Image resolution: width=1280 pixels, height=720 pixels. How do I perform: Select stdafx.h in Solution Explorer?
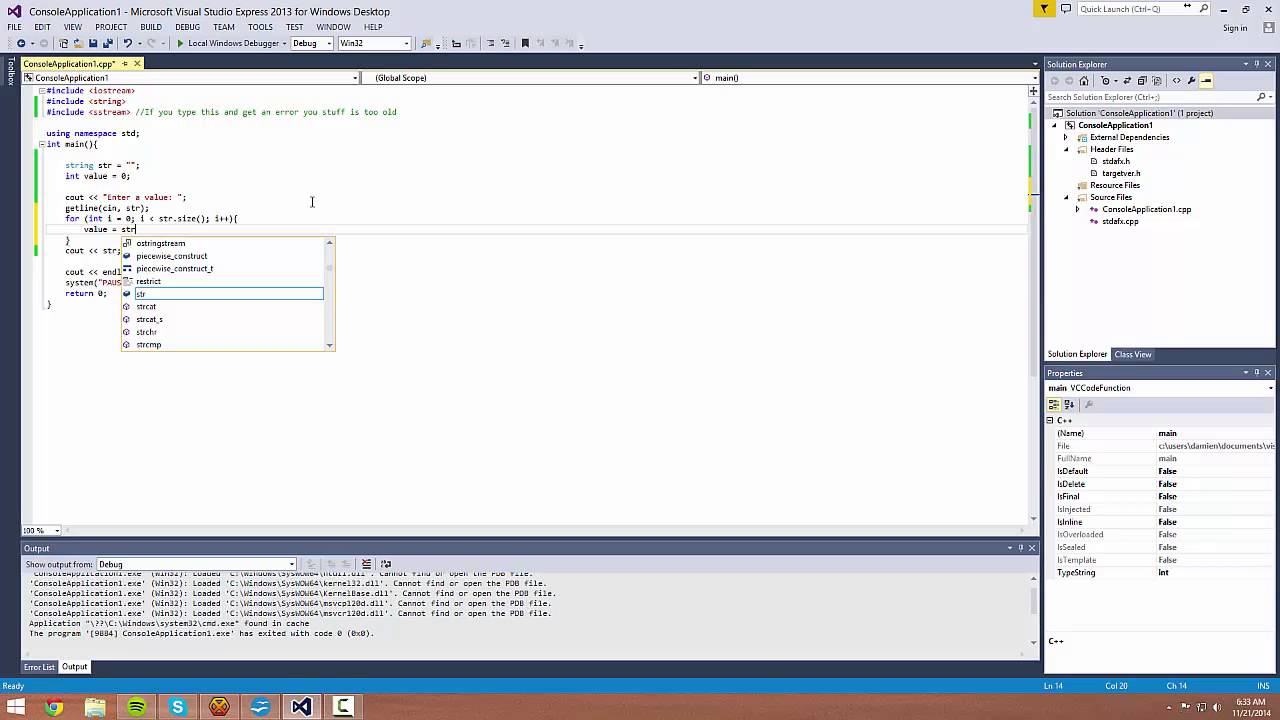coord(1116,161)
